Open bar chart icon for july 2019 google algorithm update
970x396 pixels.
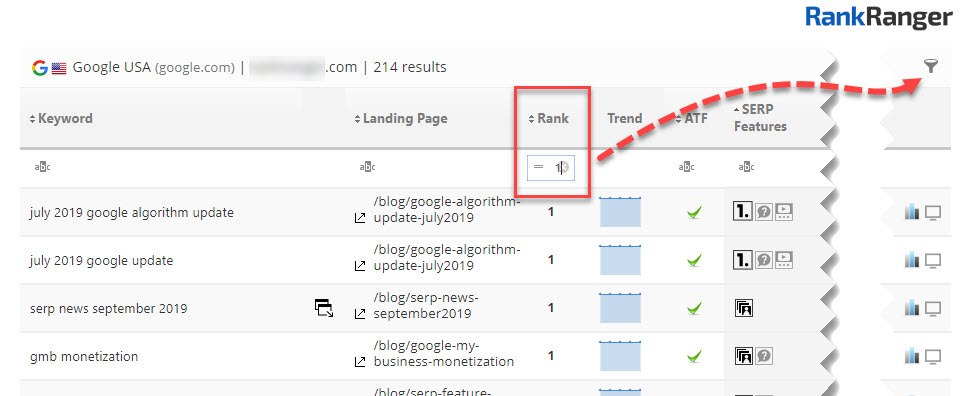coord(912,212)
